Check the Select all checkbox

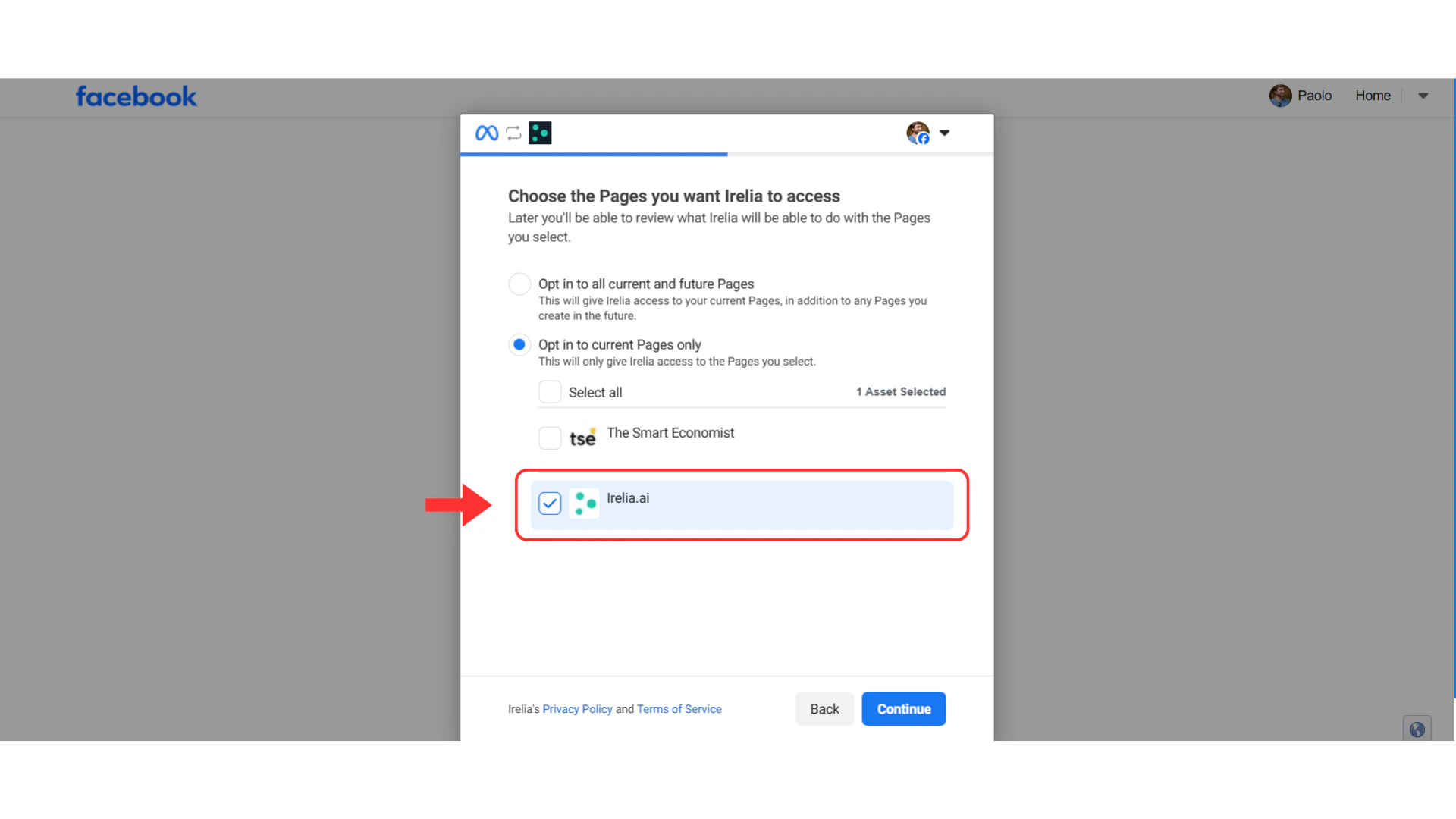[x=549, y=391]
